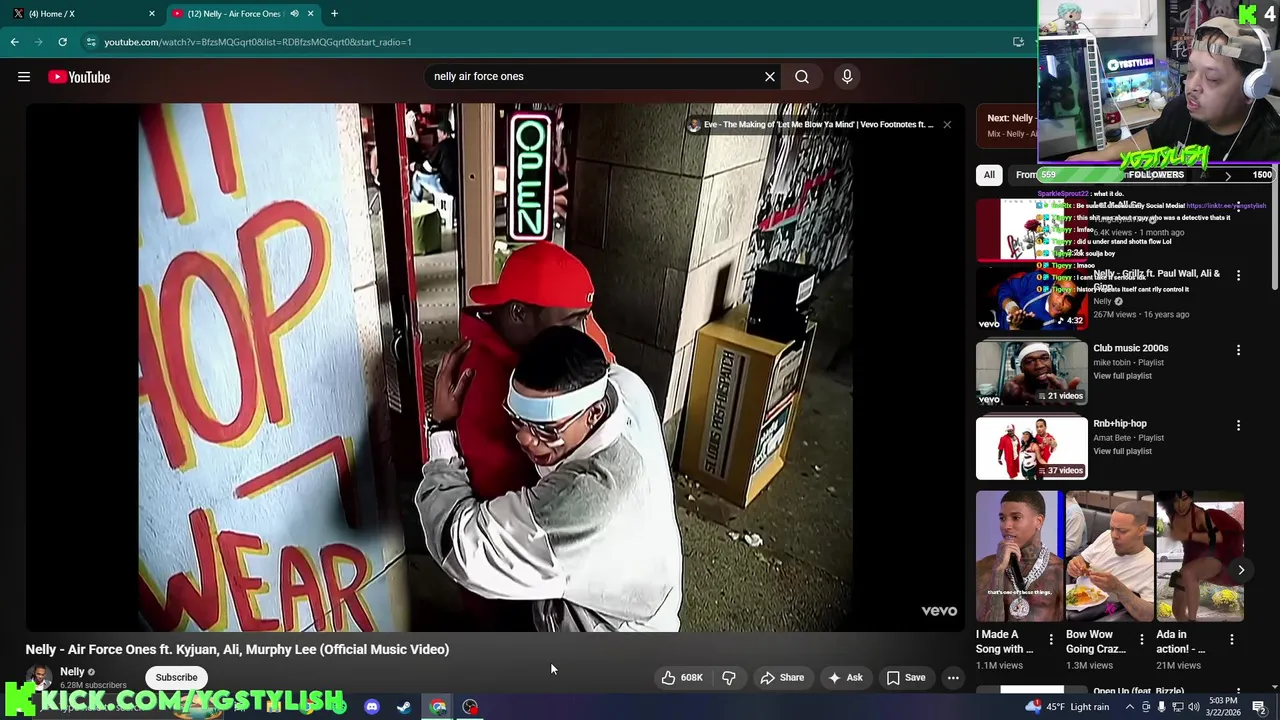Viewport: 1280px width, 720px height.
Task: Show hidden system tray icons
Action: pyautogui.click(x=1130, y=707)
